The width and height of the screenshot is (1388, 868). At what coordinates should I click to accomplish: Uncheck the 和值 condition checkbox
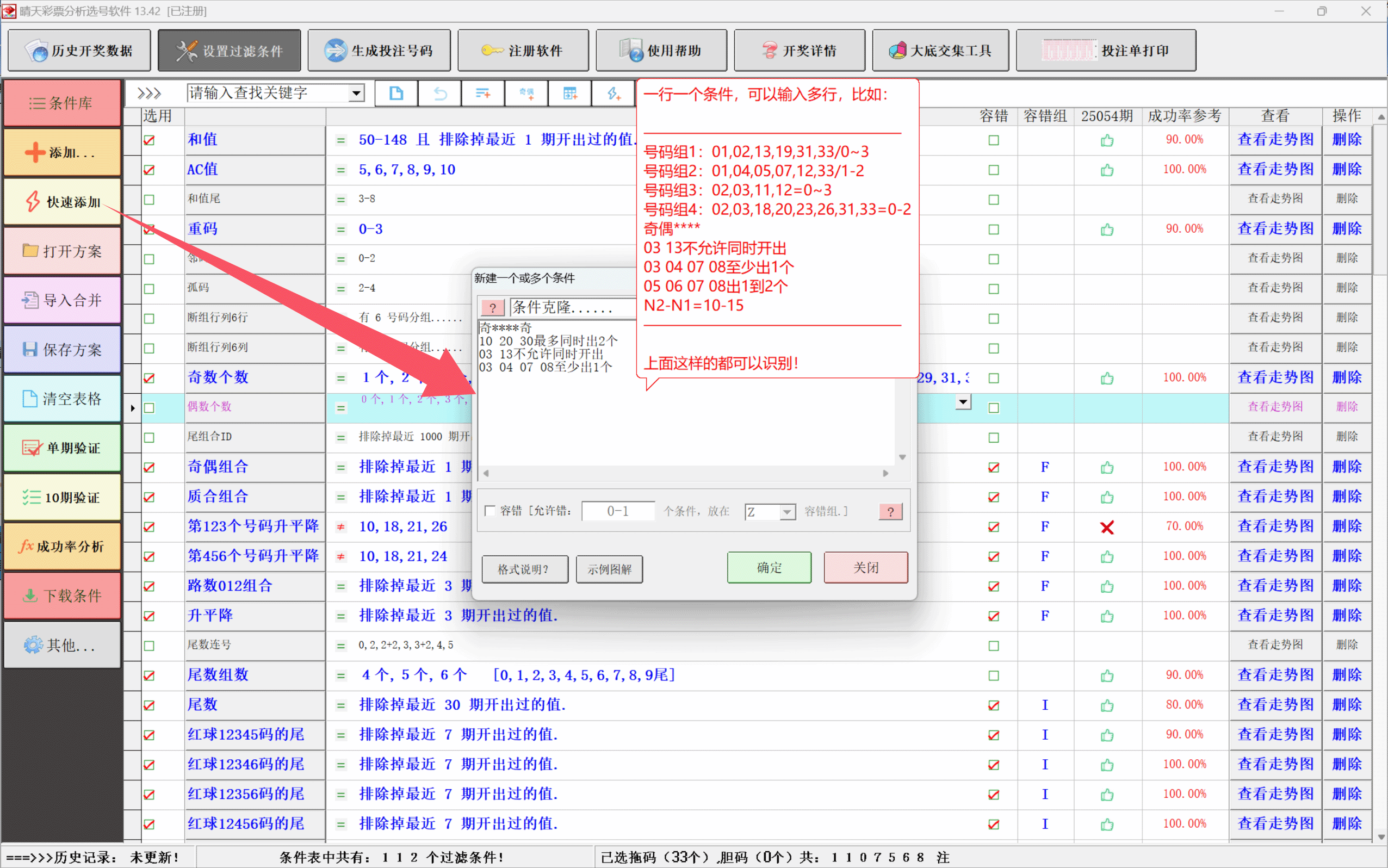[149, 141]
